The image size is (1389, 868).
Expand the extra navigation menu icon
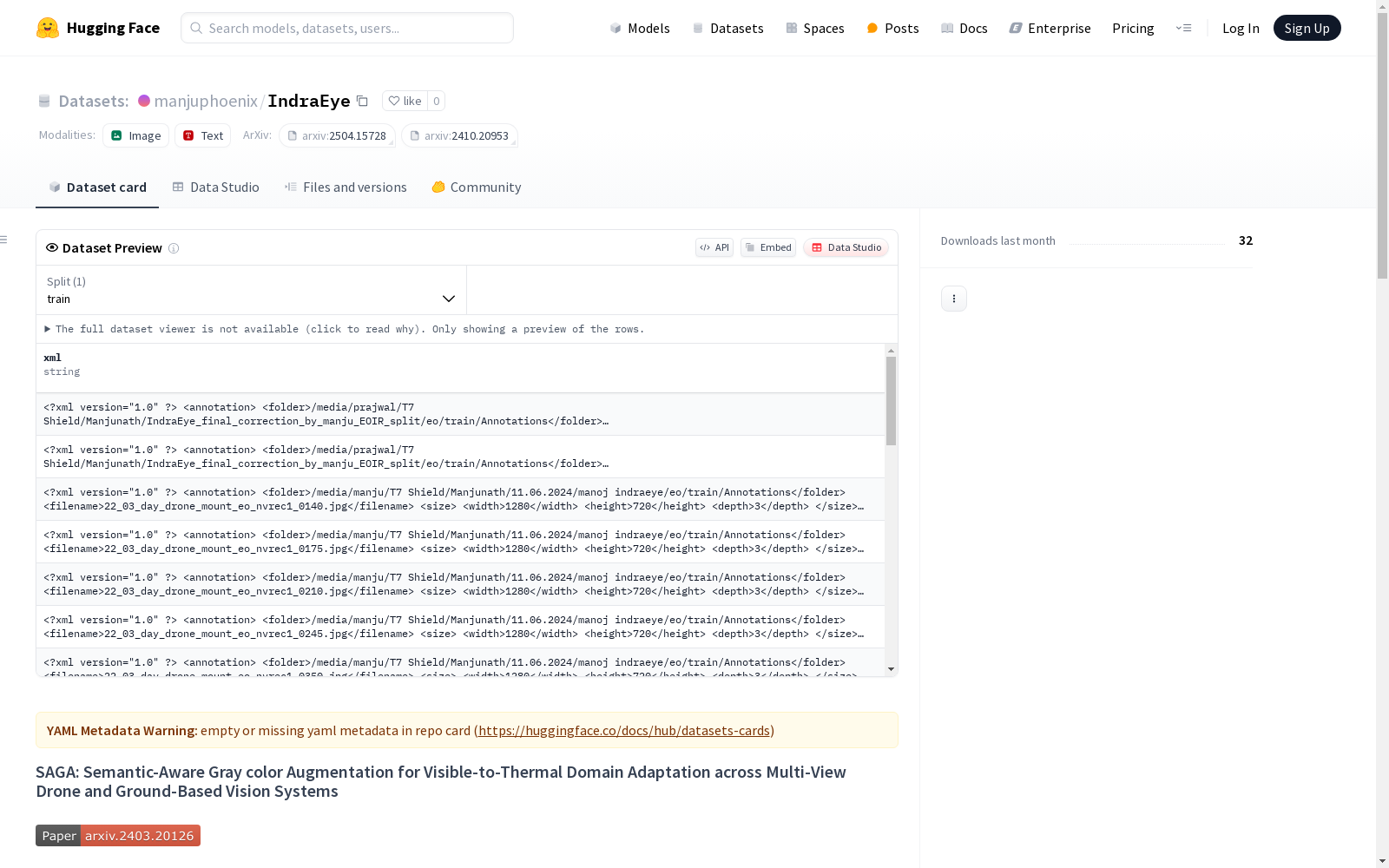pyautogui.click(x=1183, y=28)
